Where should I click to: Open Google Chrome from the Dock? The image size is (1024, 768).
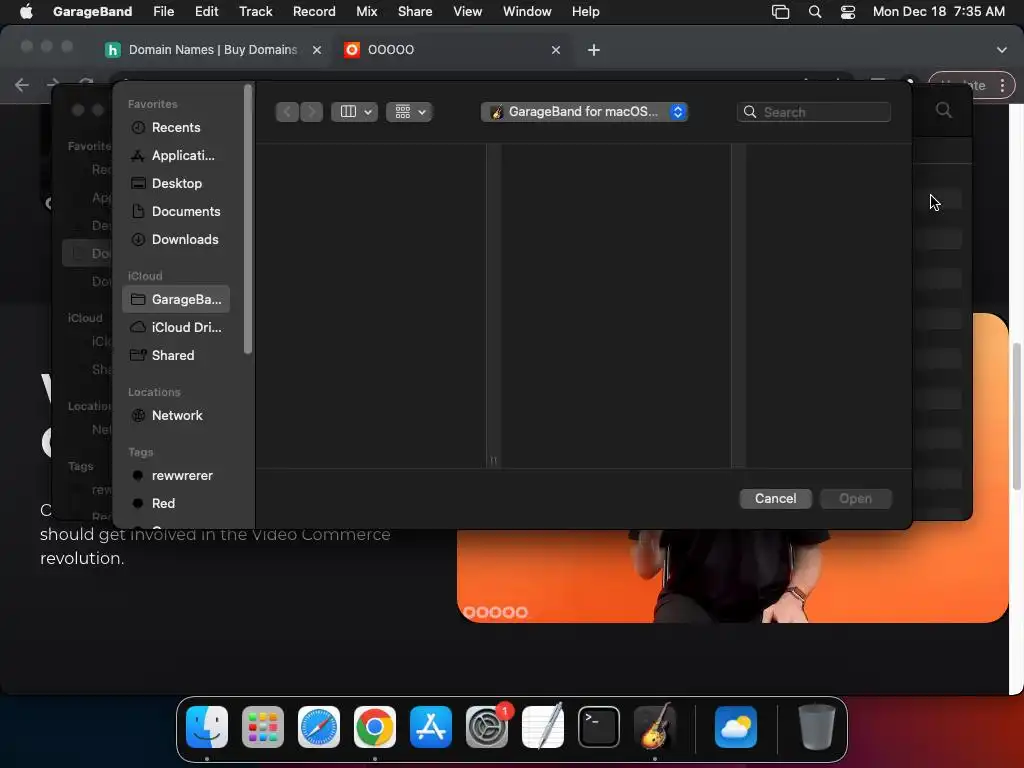(375, 727)
